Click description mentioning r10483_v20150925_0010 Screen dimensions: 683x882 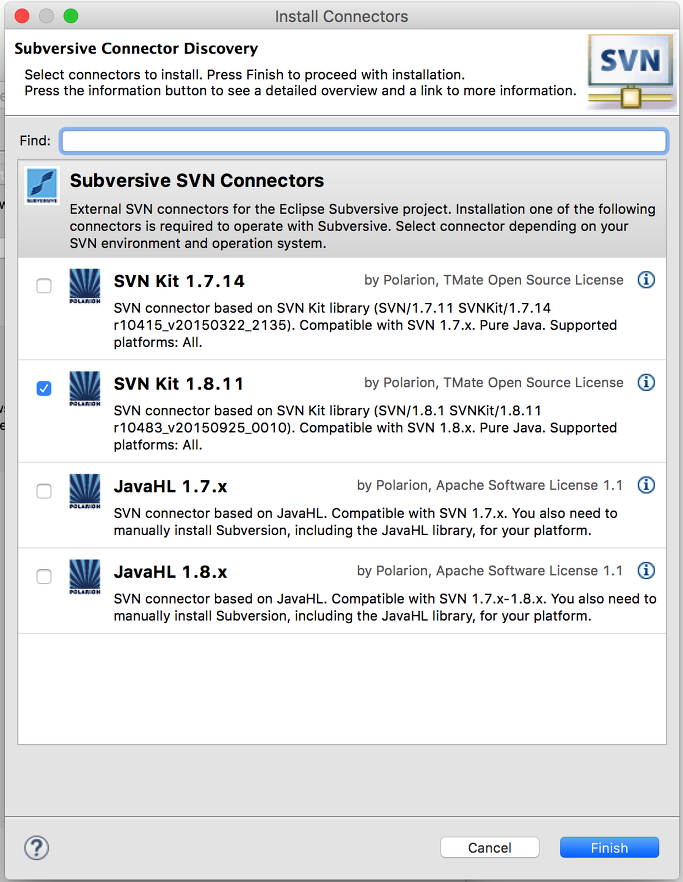[365, 428]
